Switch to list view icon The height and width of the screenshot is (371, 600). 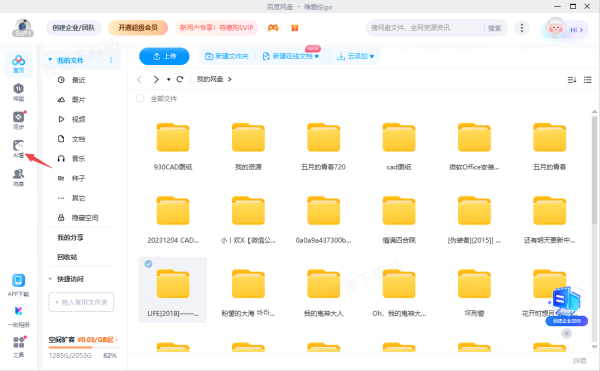pos(587,80)
